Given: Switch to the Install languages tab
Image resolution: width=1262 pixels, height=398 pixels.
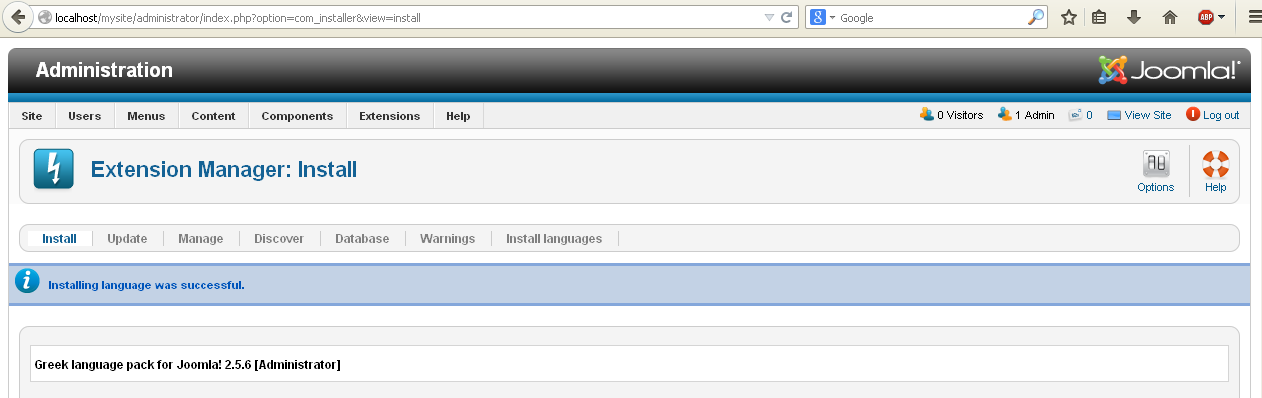Looking at the screenshot, I should tap(554, 239).
